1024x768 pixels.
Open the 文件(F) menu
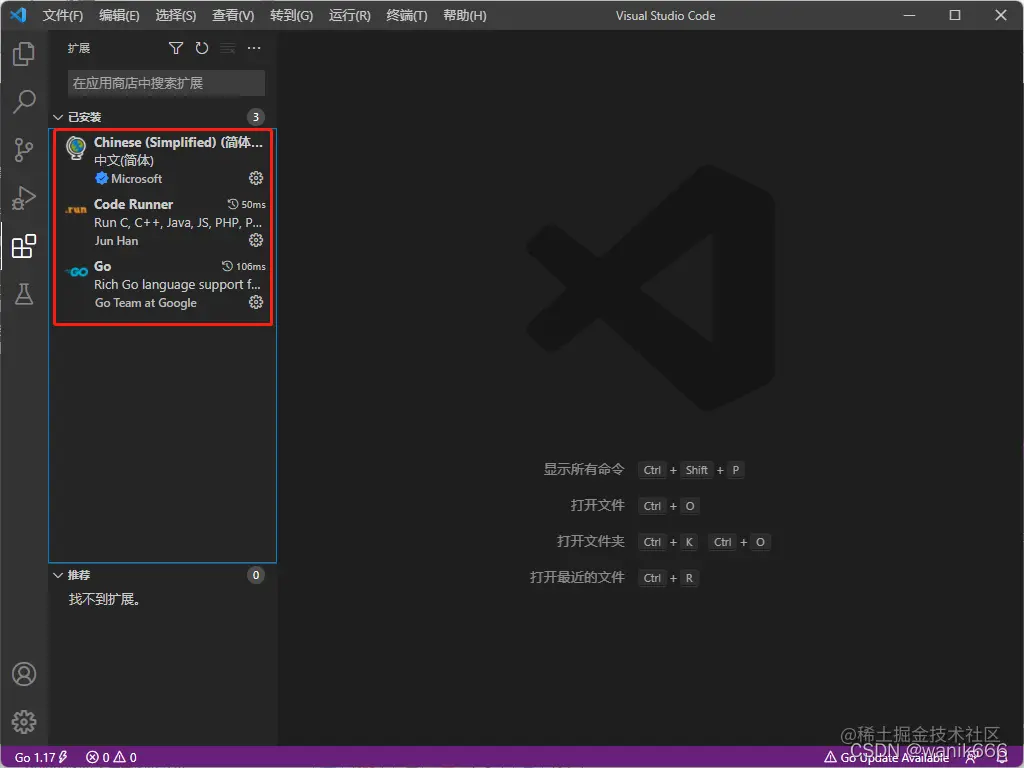[63, 15]
